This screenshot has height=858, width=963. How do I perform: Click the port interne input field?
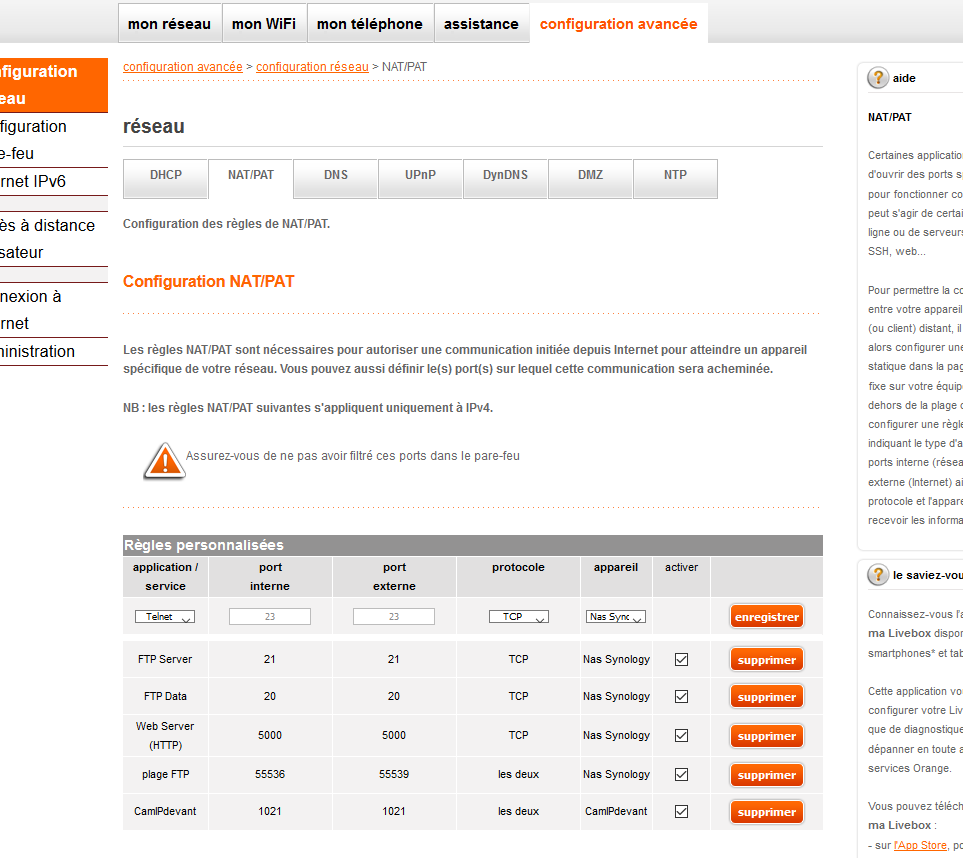tap(270, 617)
